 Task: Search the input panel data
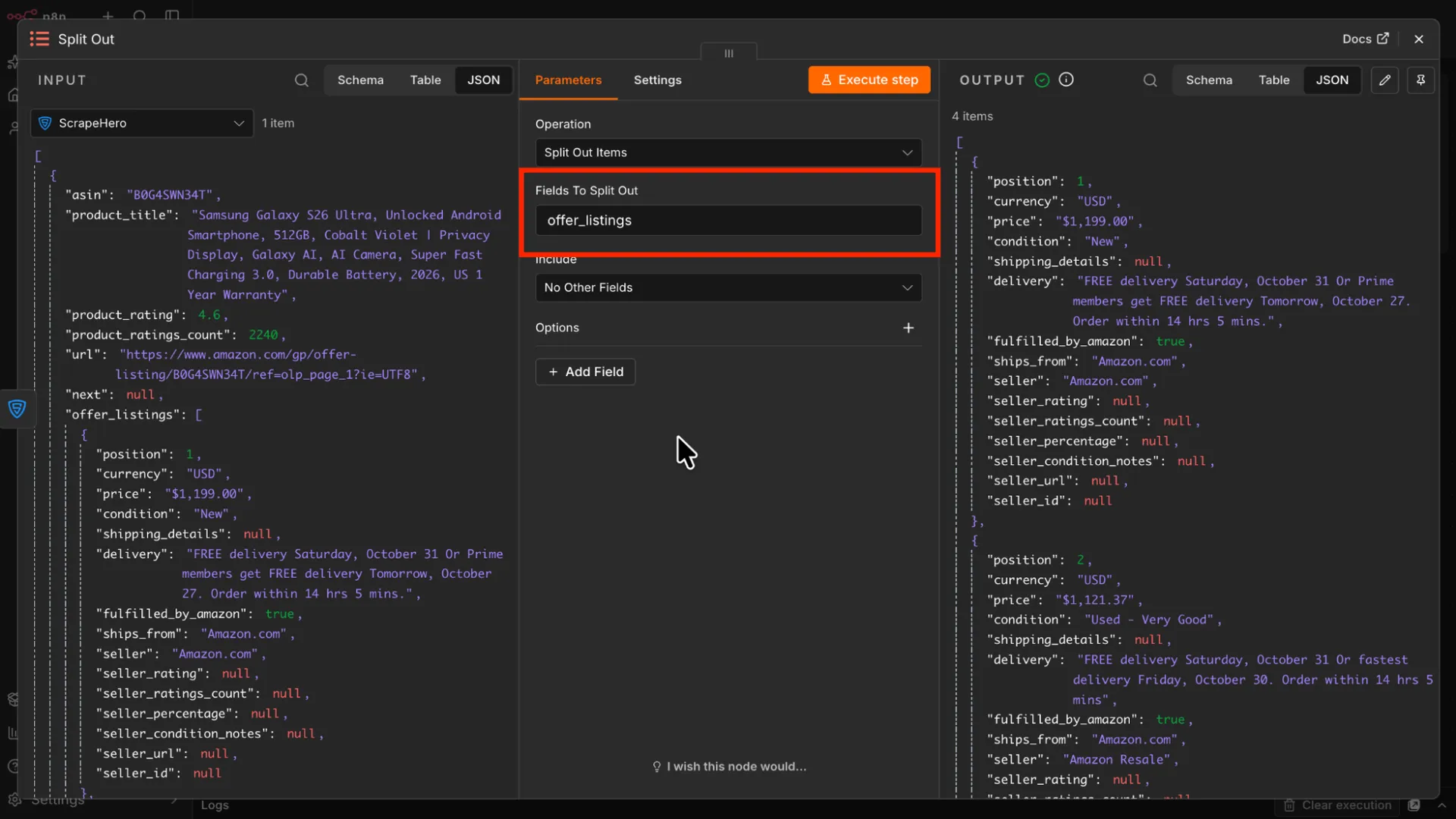click(x=301, y=80)
